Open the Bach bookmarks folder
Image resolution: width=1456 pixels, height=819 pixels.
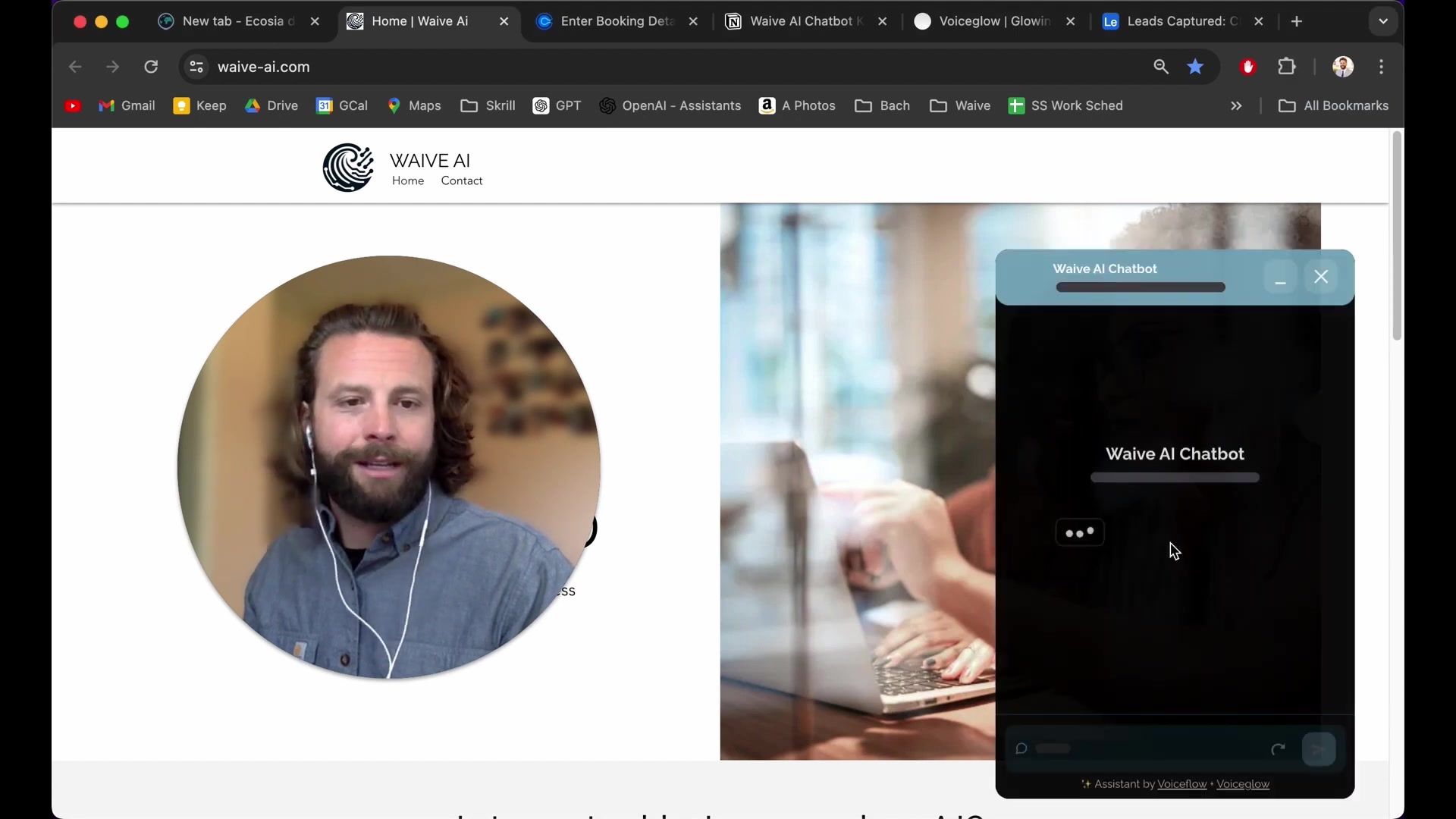pos(882,106)
